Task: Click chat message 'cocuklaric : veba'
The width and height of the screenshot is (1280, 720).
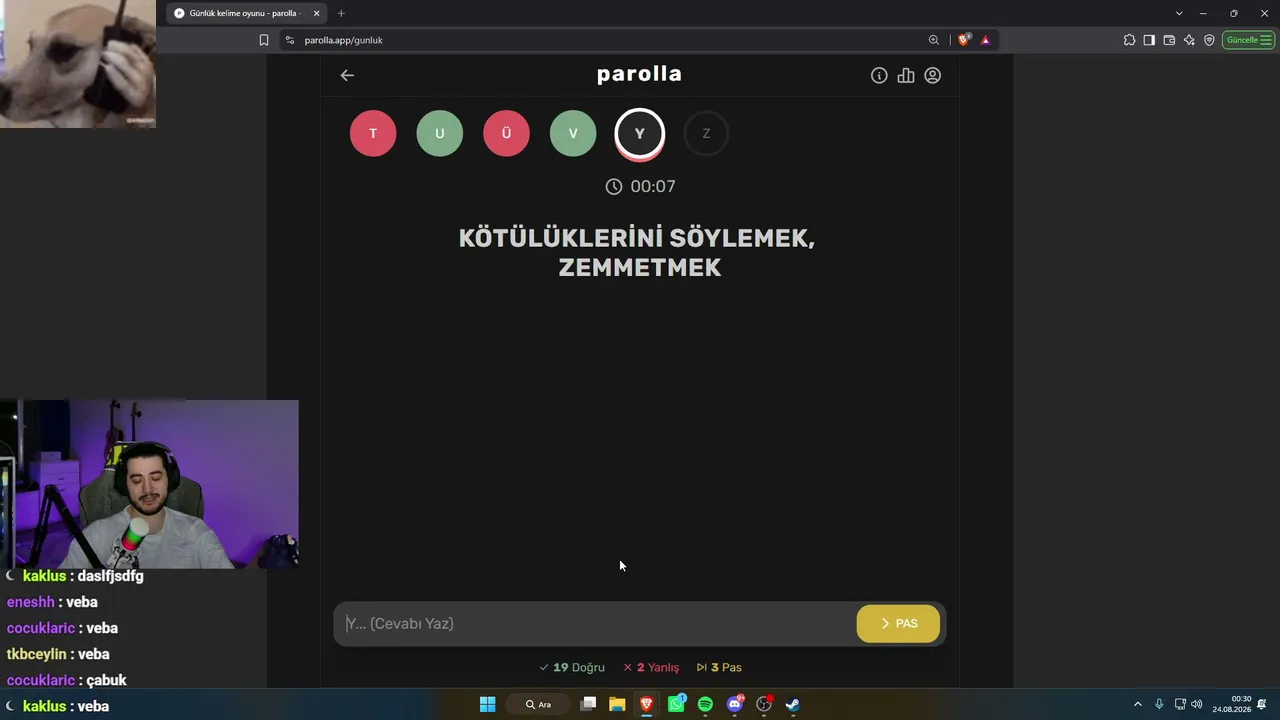Action: (62, 628)
